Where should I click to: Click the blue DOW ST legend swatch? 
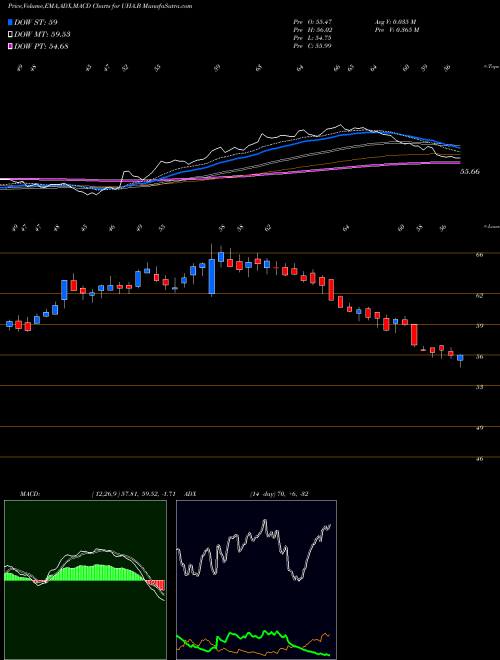[x=10, y=22]
